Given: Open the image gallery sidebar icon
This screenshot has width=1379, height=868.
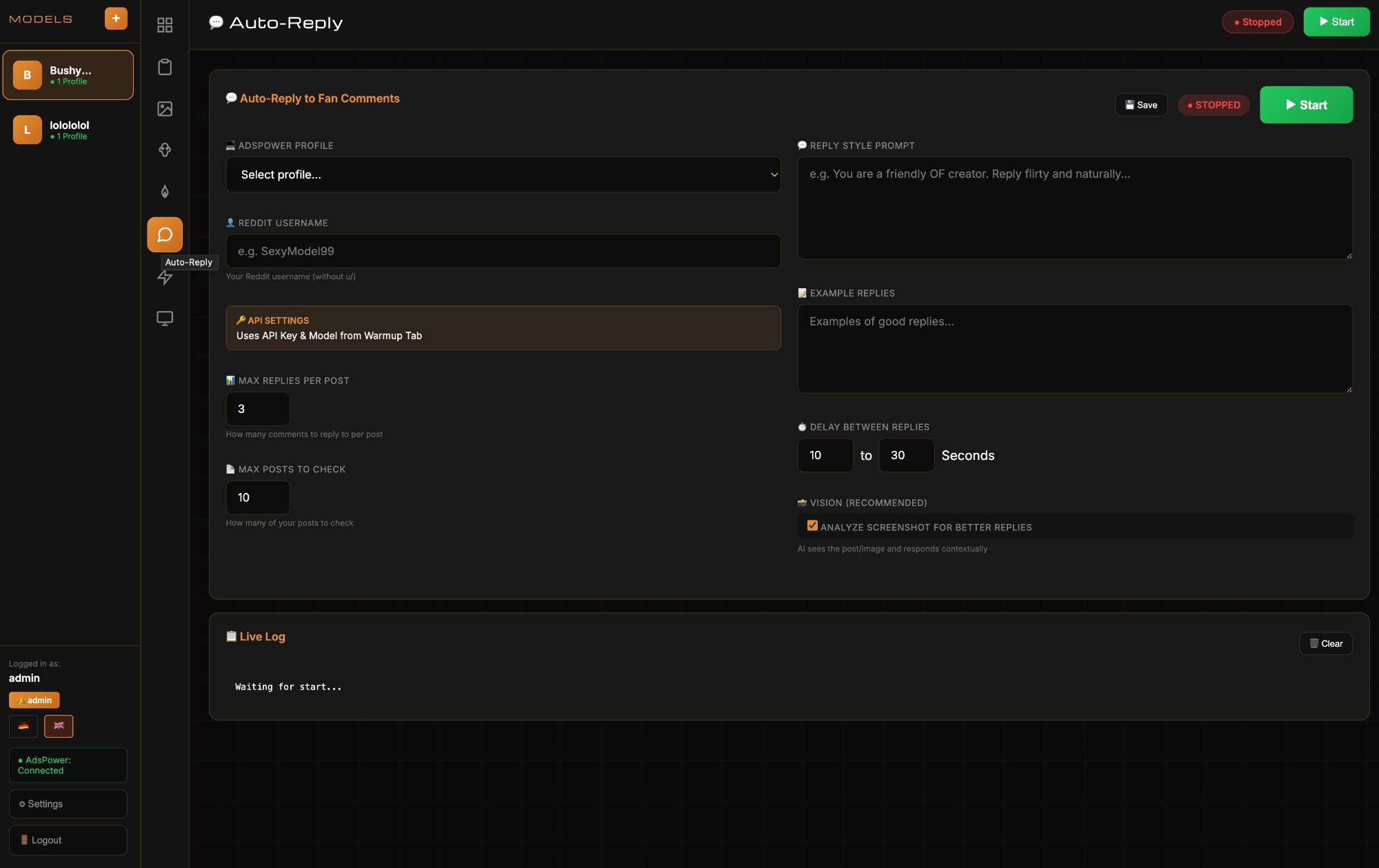Looking at the screenshot, I should coord(165,109).
